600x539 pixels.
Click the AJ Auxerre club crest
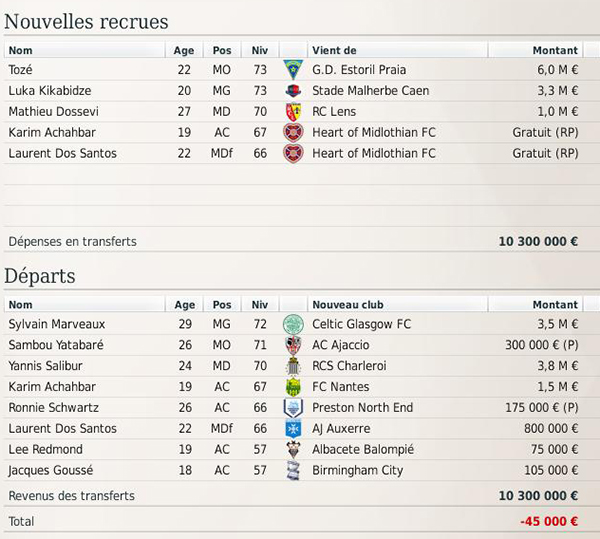pyautogui.click(x=293, y=428)
